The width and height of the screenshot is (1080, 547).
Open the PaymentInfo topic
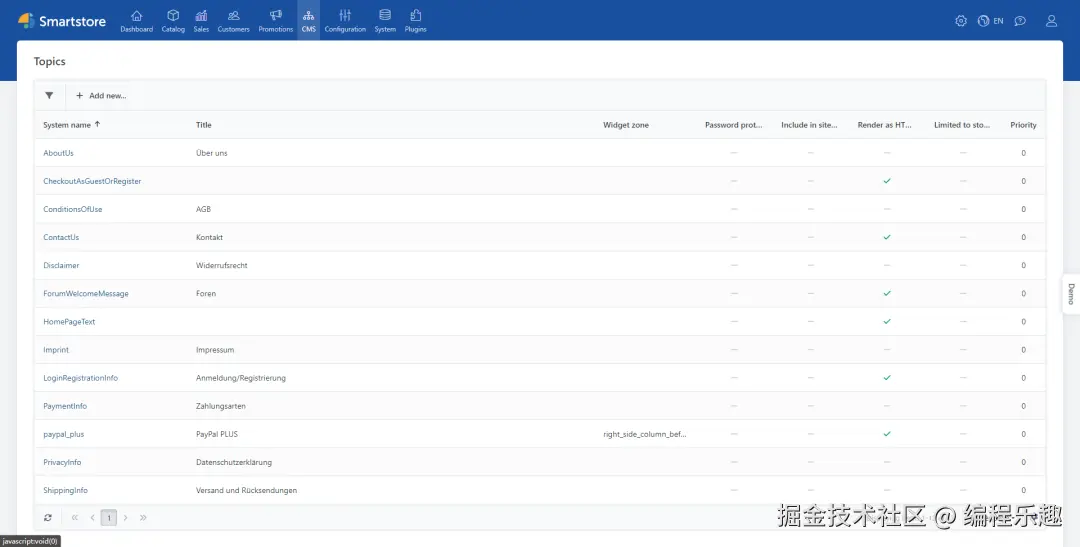[x=65, y=406]
